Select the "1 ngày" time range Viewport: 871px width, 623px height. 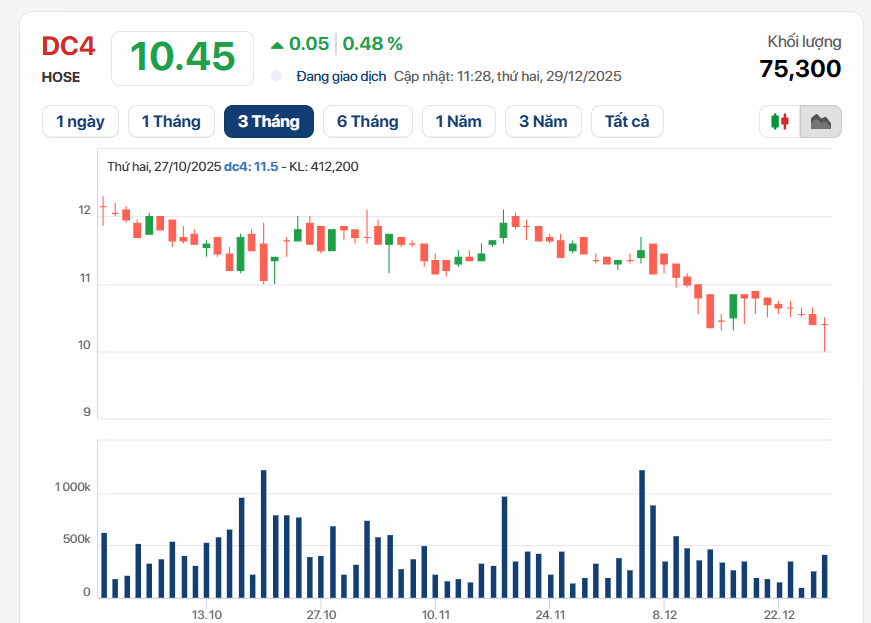click(80, 122)
